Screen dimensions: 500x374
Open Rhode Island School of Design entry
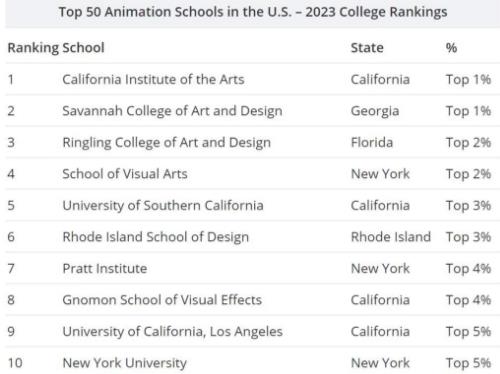(x=155, y=237)
